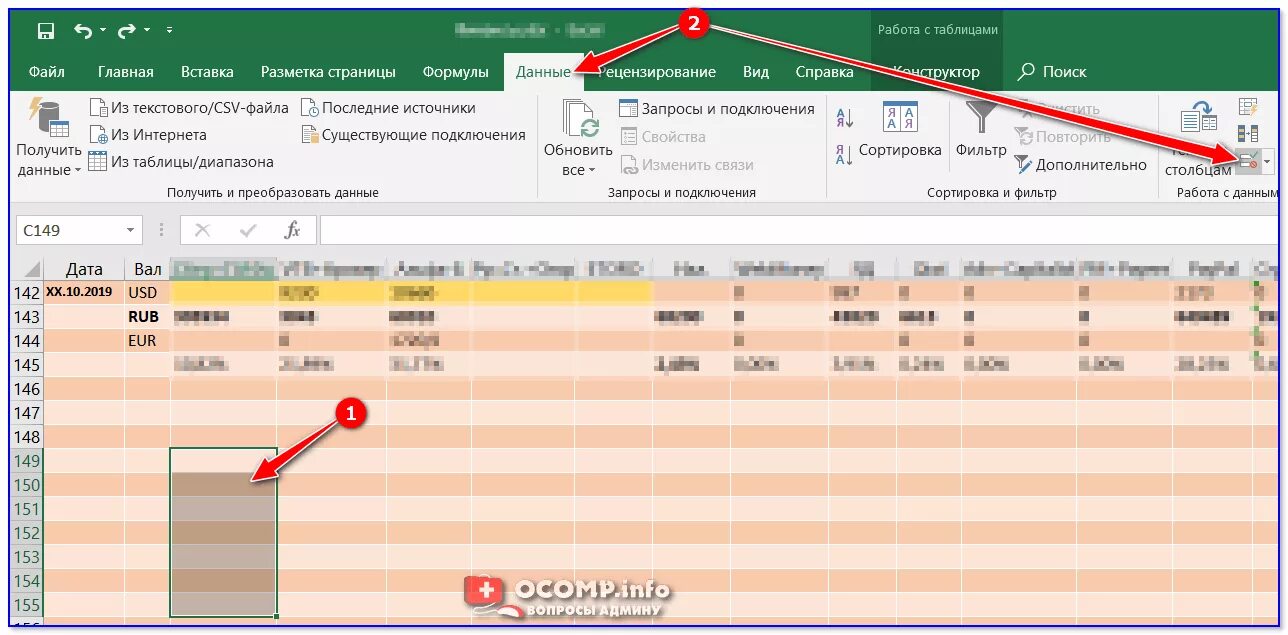
Task: Click the Remove Duplicates icon
Action: pyautogui.click(x=1248, y=133)
